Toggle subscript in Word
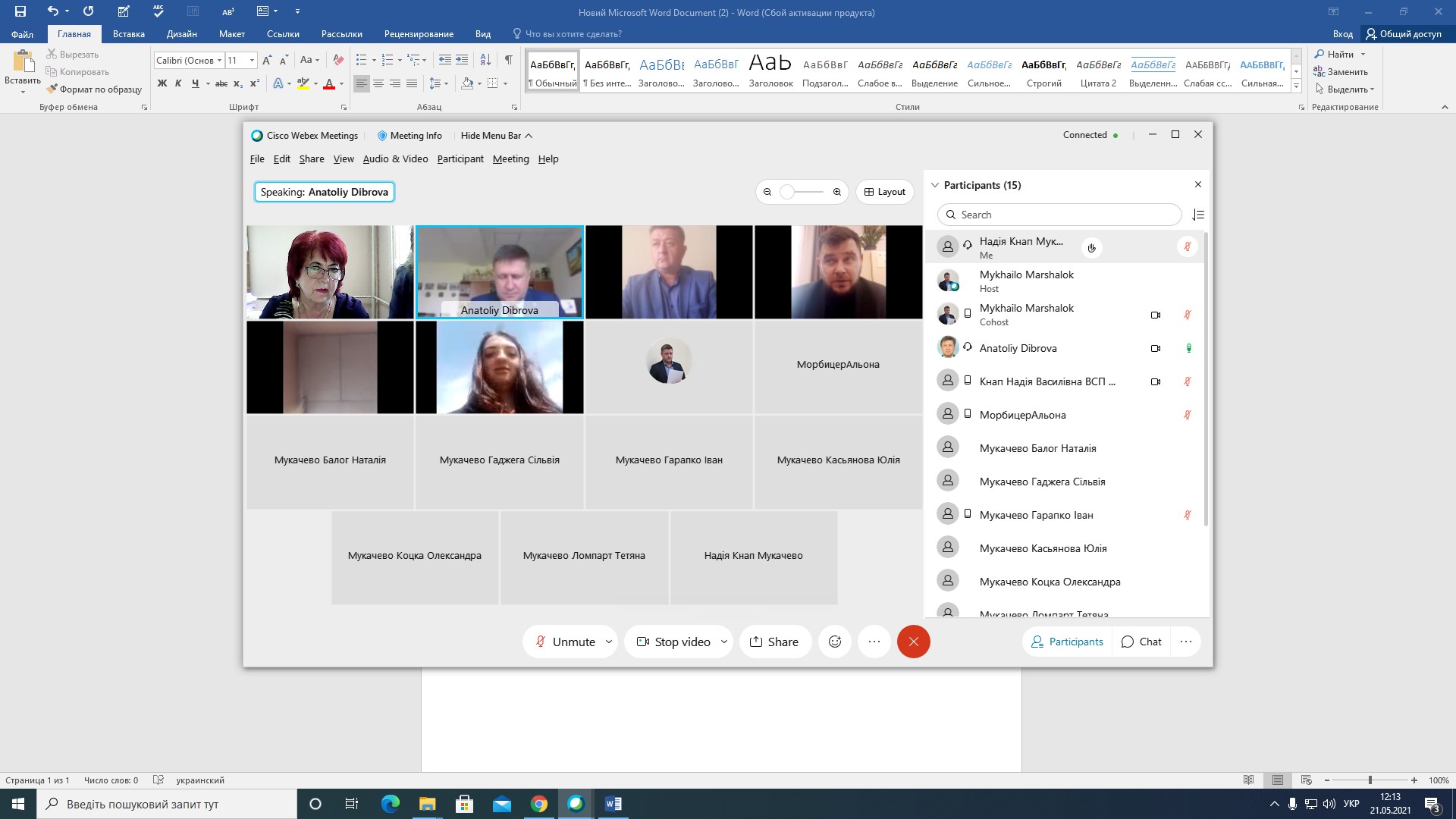This screenshot has height=819, width=1456. point(238,83)
